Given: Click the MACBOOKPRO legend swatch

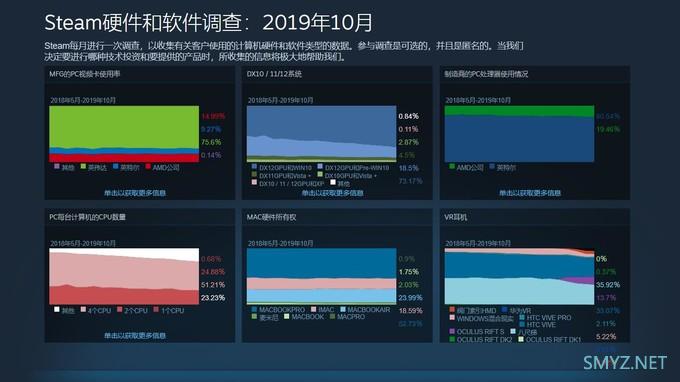Looking at the screenshot, I should click(x=254, y=309).
